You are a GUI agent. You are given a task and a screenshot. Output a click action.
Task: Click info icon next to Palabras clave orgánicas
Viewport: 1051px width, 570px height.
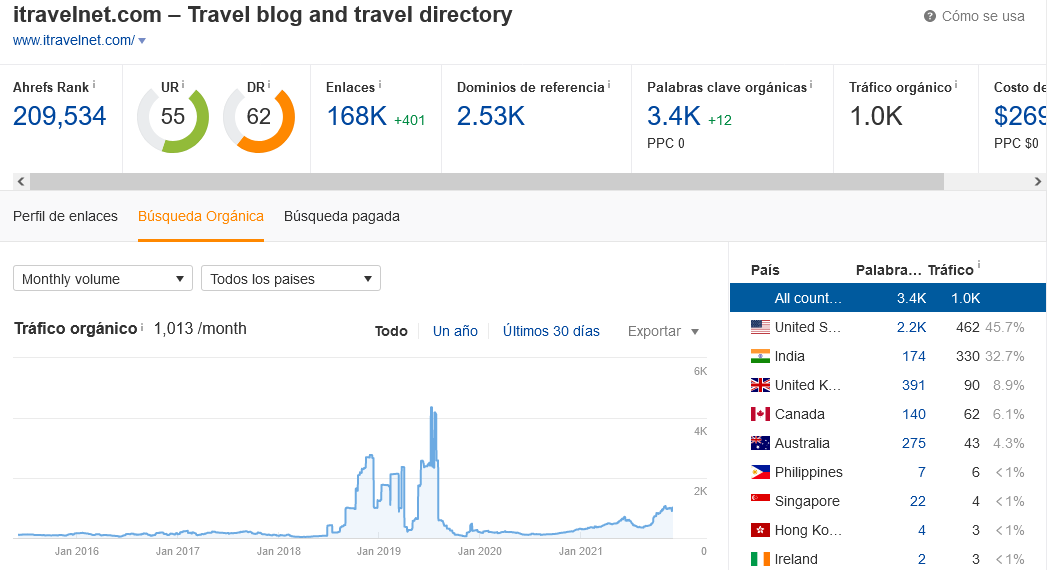coord(811,84)
